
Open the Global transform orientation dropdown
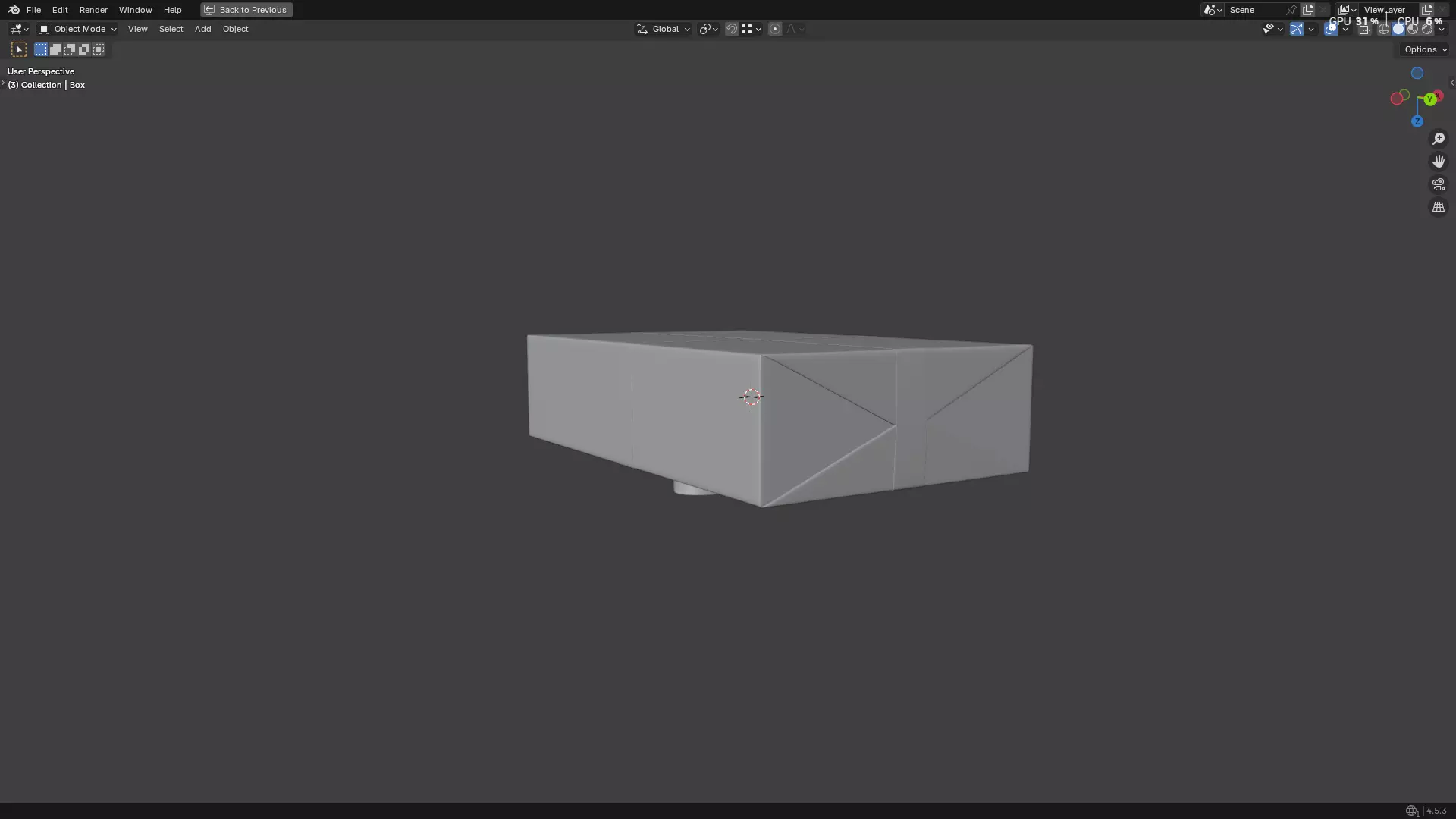(x=664, y=29)
